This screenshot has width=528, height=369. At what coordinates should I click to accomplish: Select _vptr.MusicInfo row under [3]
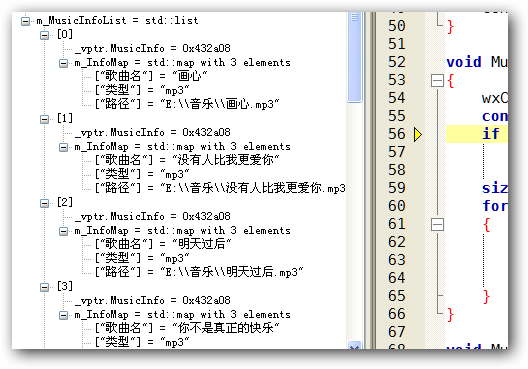coord(153,301)
